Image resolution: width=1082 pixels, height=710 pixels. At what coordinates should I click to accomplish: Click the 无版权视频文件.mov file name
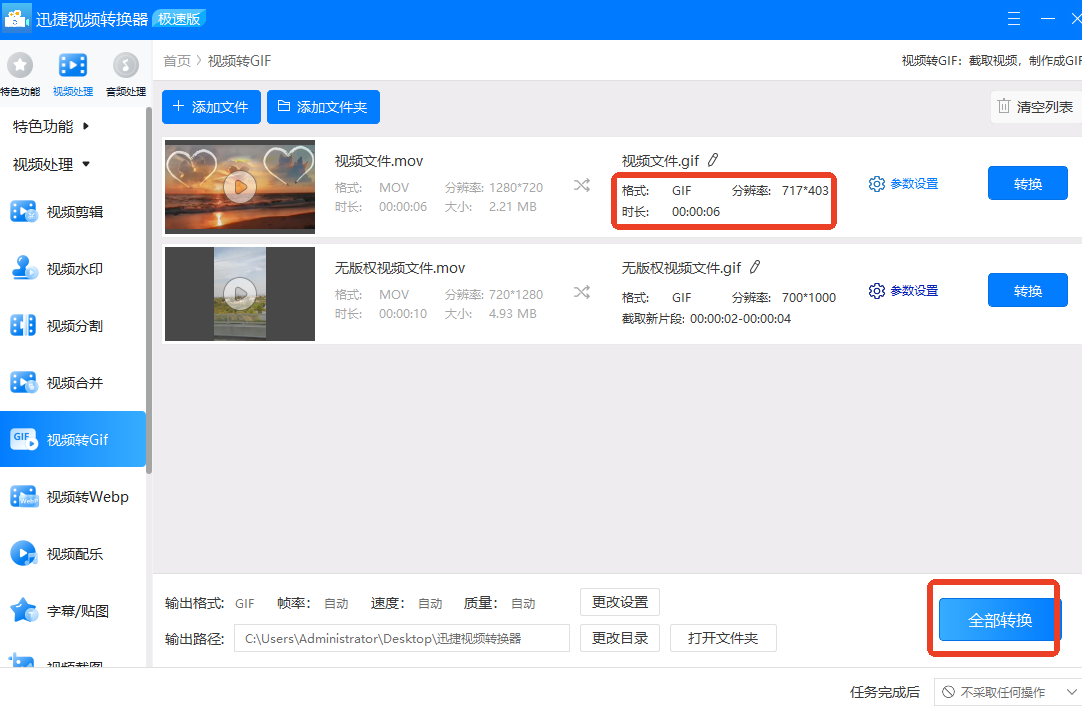tap(400, 268)
